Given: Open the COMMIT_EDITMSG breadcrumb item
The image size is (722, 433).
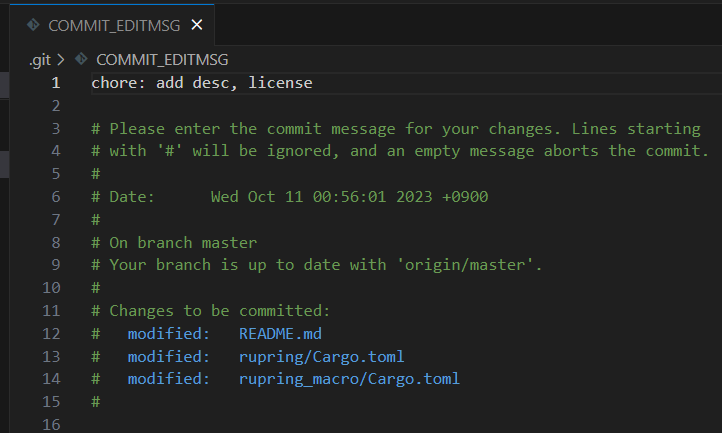Looking at the screenshot, I should click(x=162, y=60).
